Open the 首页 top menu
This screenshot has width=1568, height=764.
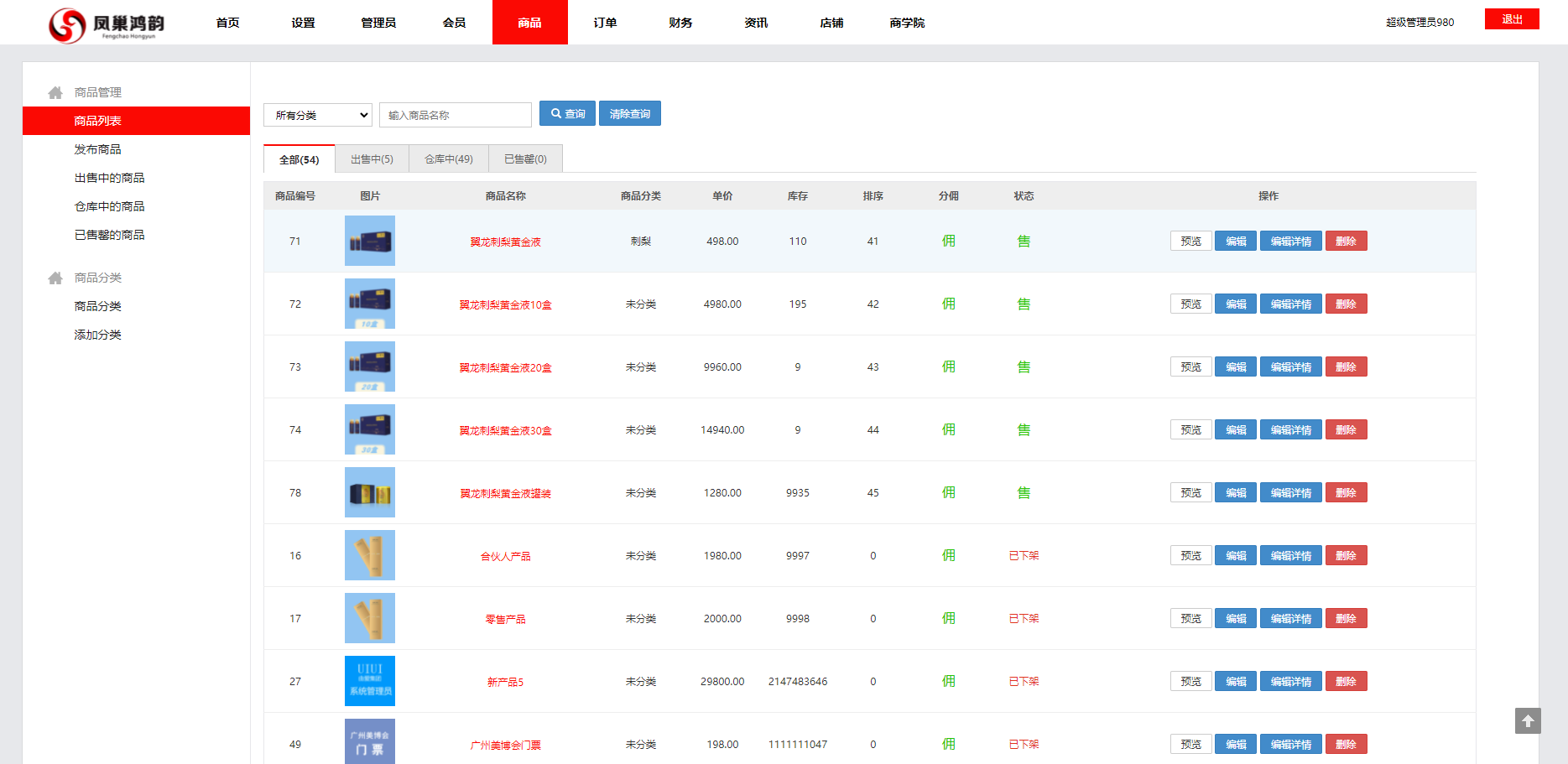[227, 23]
